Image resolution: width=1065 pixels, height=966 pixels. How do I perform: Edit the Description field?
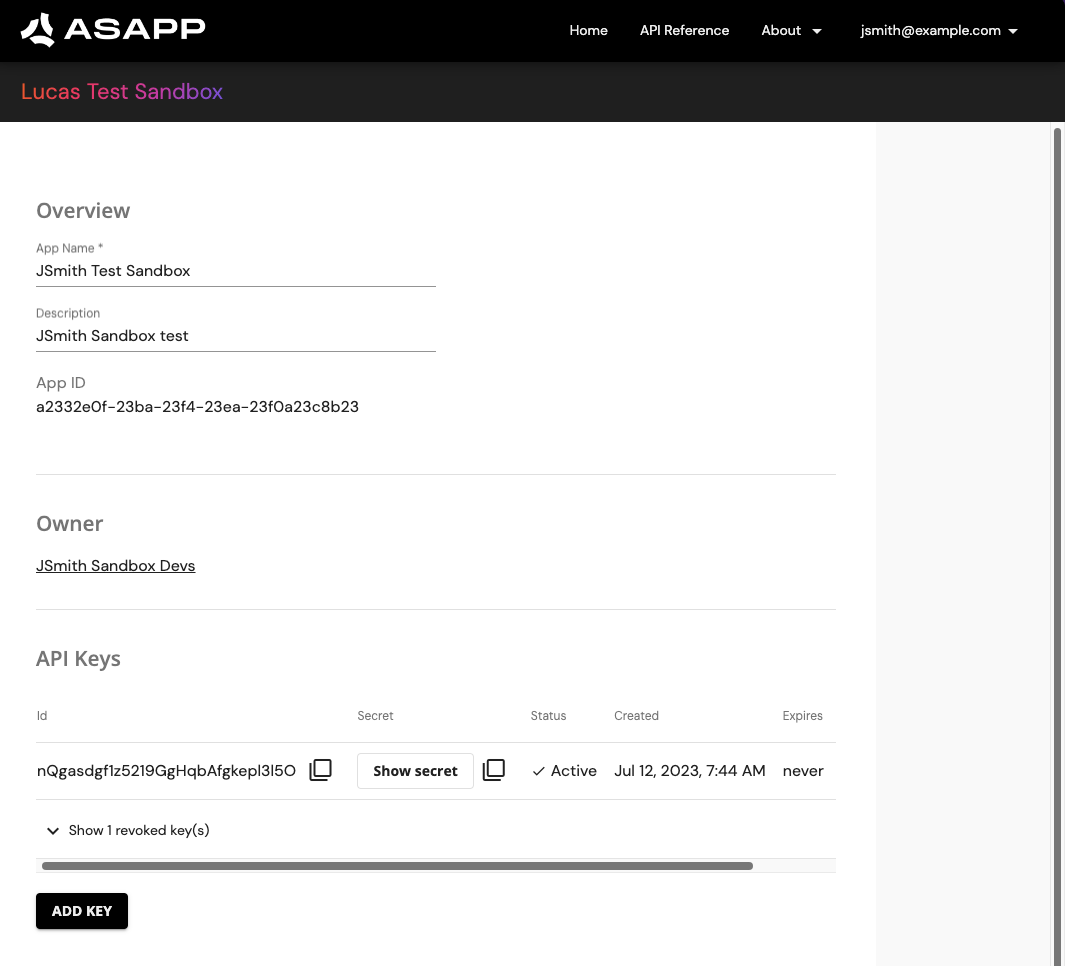(236, 336)
